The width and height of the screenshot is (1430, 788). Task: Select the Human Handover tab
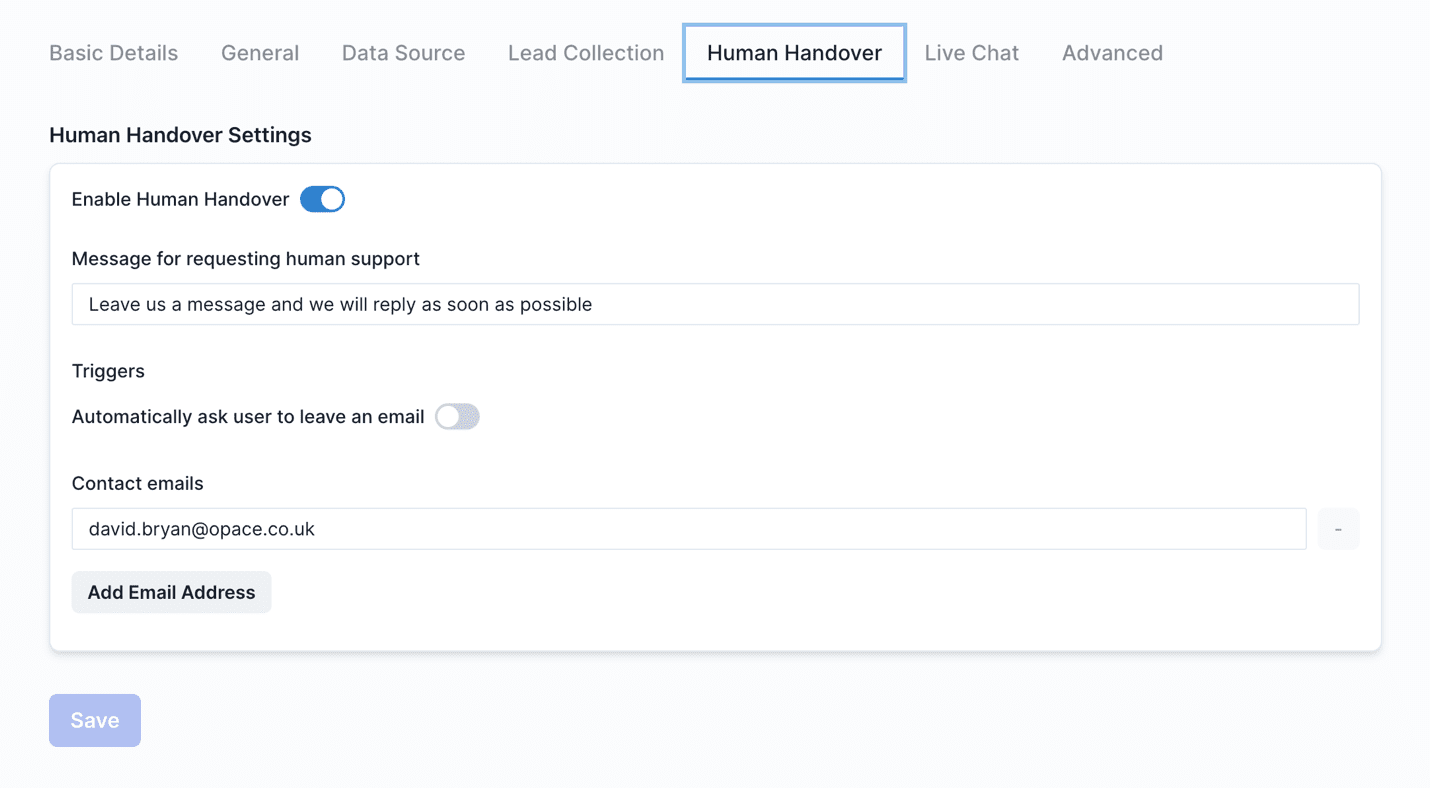(x=793, y=52)
